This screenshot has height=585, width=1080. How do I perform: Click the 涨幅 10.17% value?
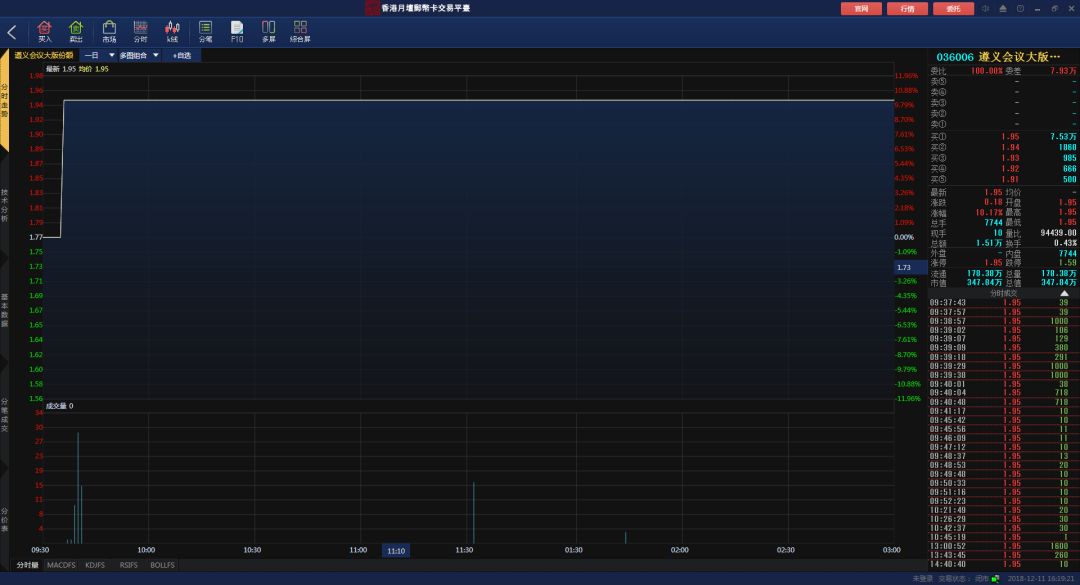pyautogui.click(x=989, y=212)
